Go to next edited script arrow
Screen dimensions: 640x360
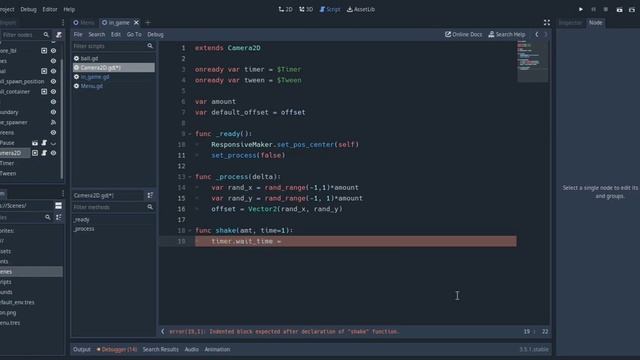546,34
